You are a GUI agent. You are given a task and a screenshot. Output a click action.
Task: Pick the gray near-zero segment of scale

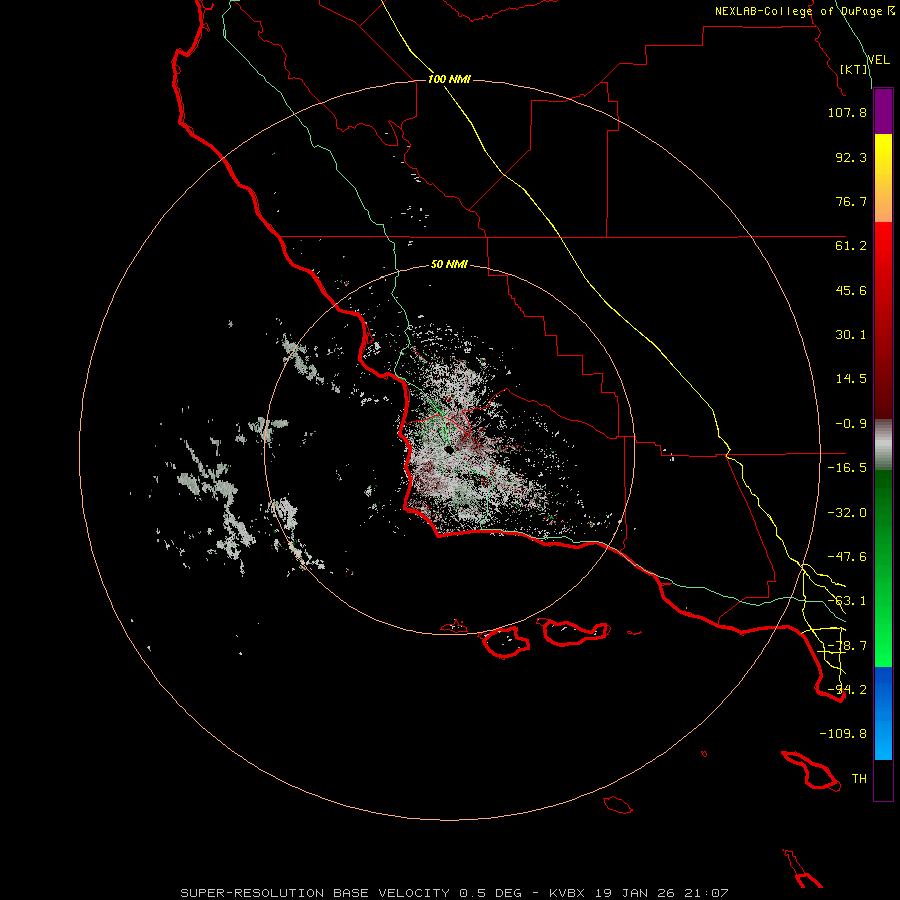(883, 445)
